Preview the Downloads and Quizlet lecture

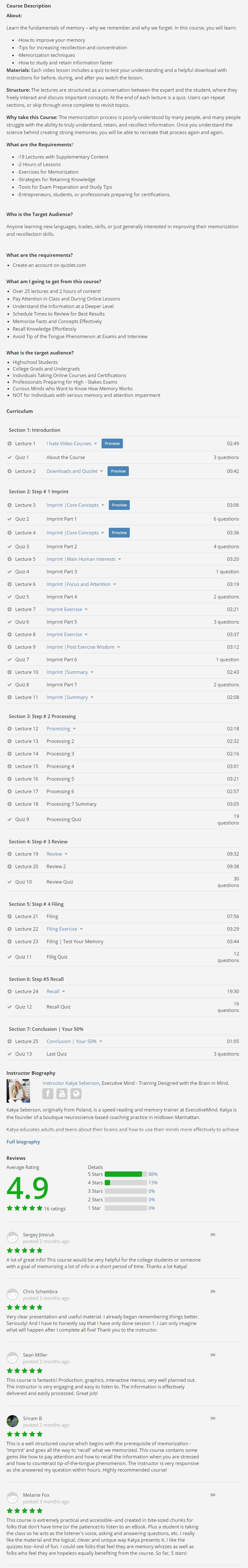point(119,471)
